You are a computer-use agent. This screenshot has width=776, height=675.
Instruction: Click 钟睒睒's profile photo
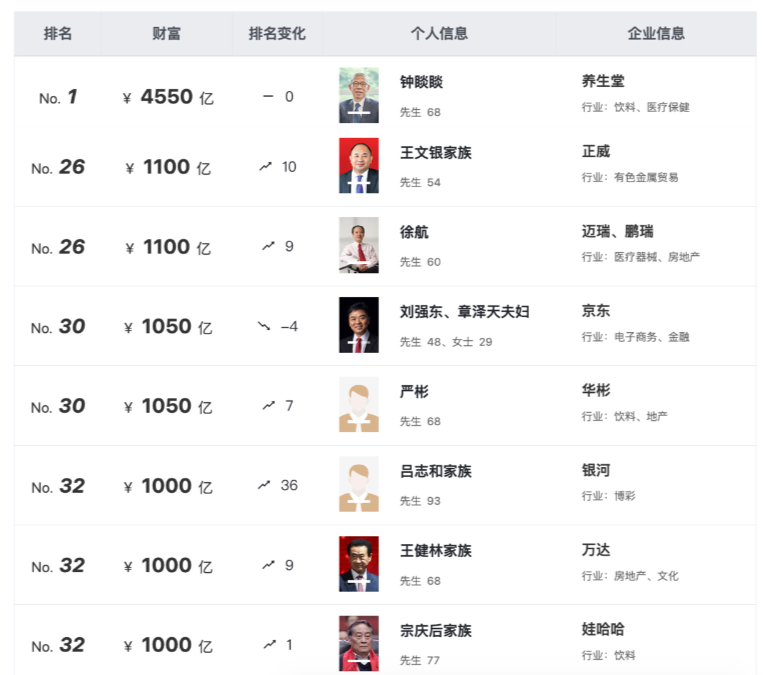[359, 95]
